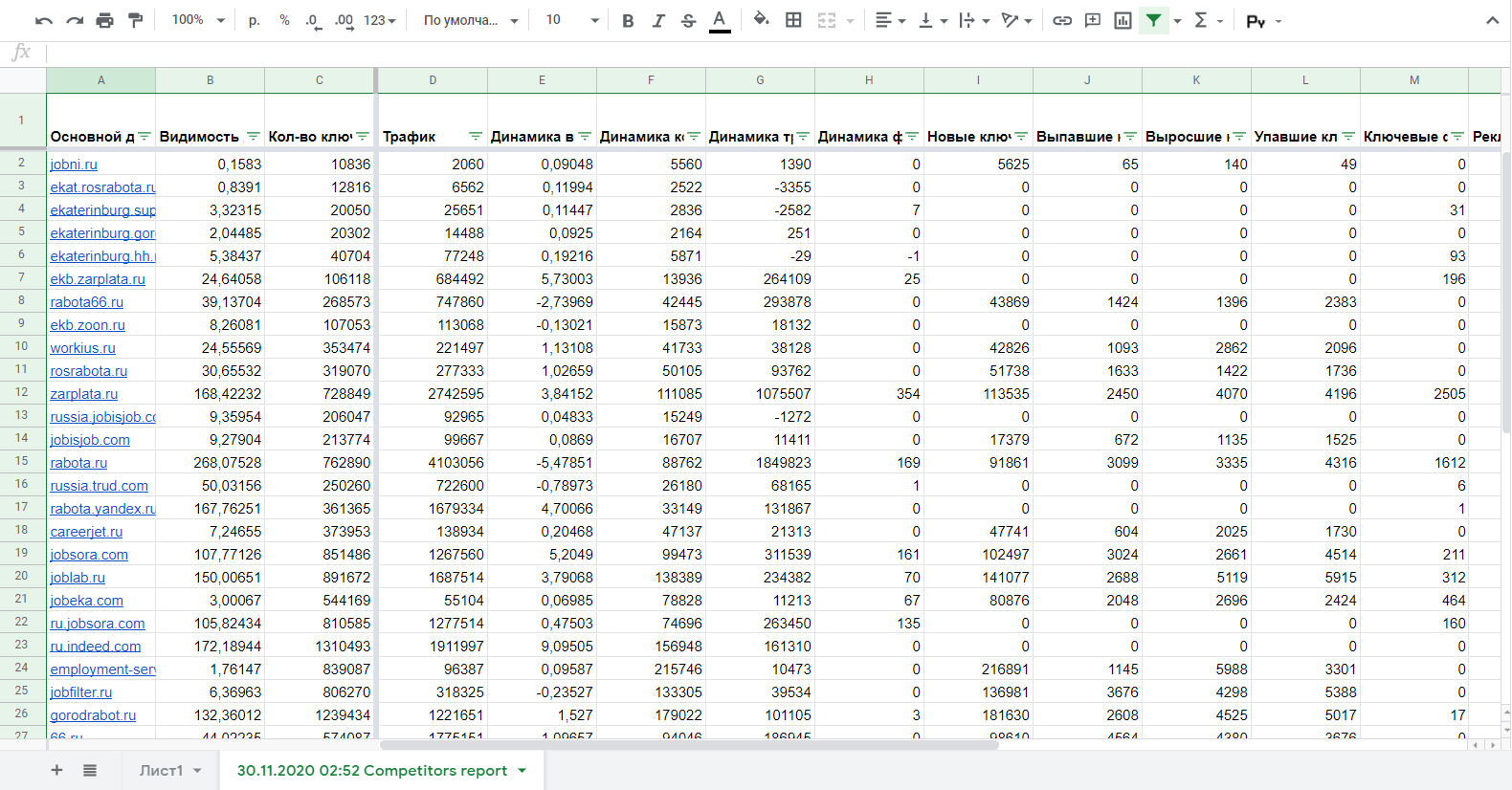The height and width of the screenshot is (790, 1512).
Task: Open Лист1 tab options arrow
Action: pos(197,771)
